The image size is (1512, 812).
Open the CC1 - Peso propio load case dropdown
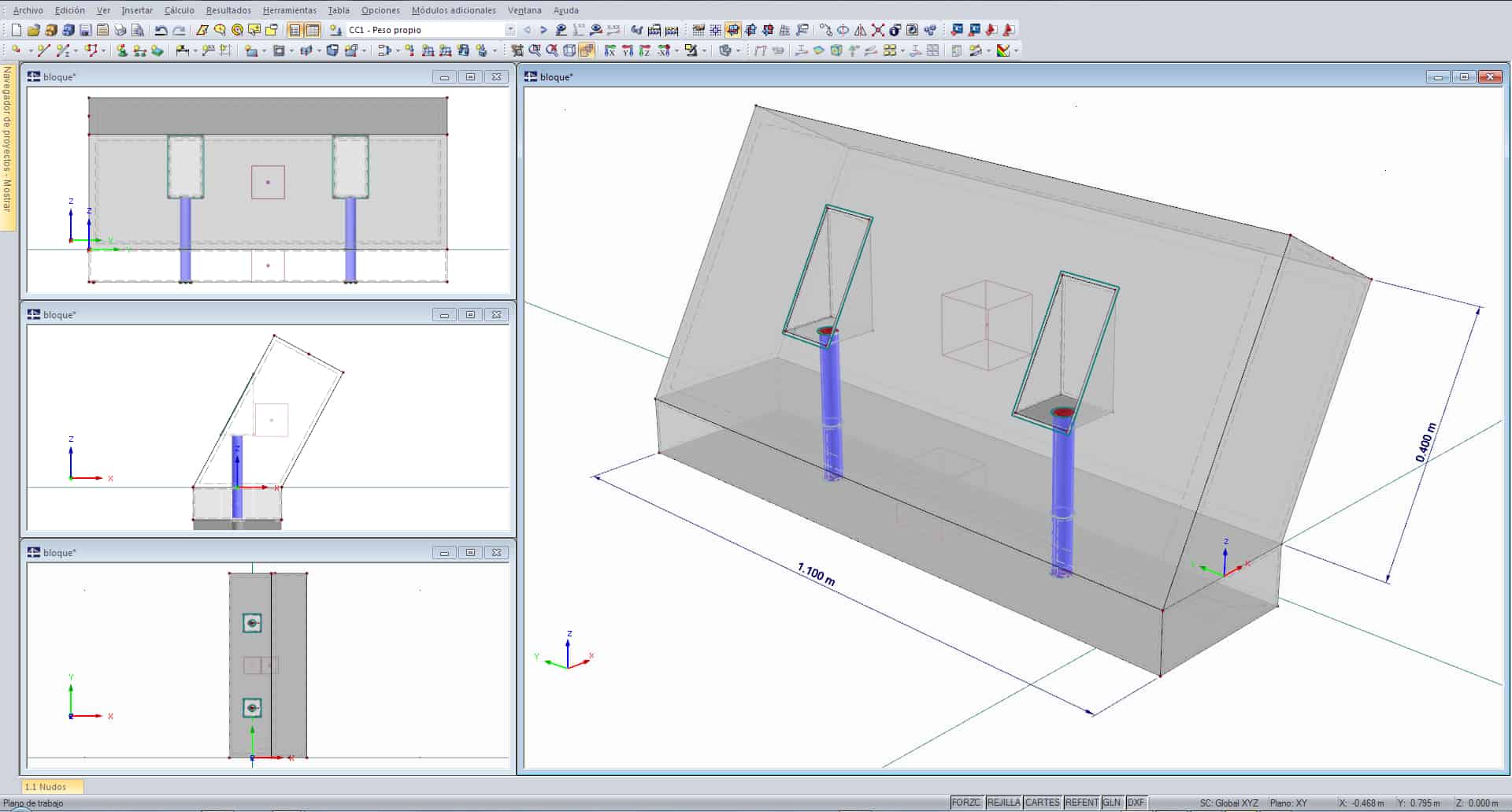(x=510, y=30)
